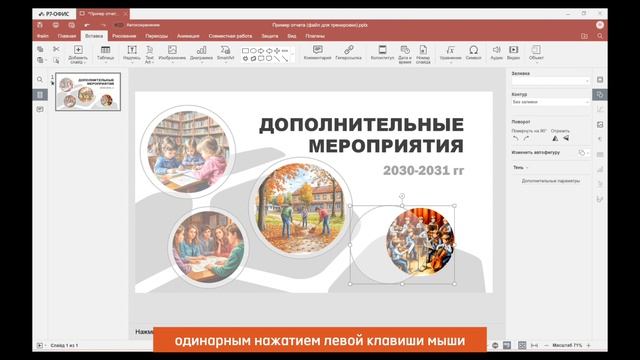
Task: Select slide 1 thumbnail in panel
Action: coord(88,92)
